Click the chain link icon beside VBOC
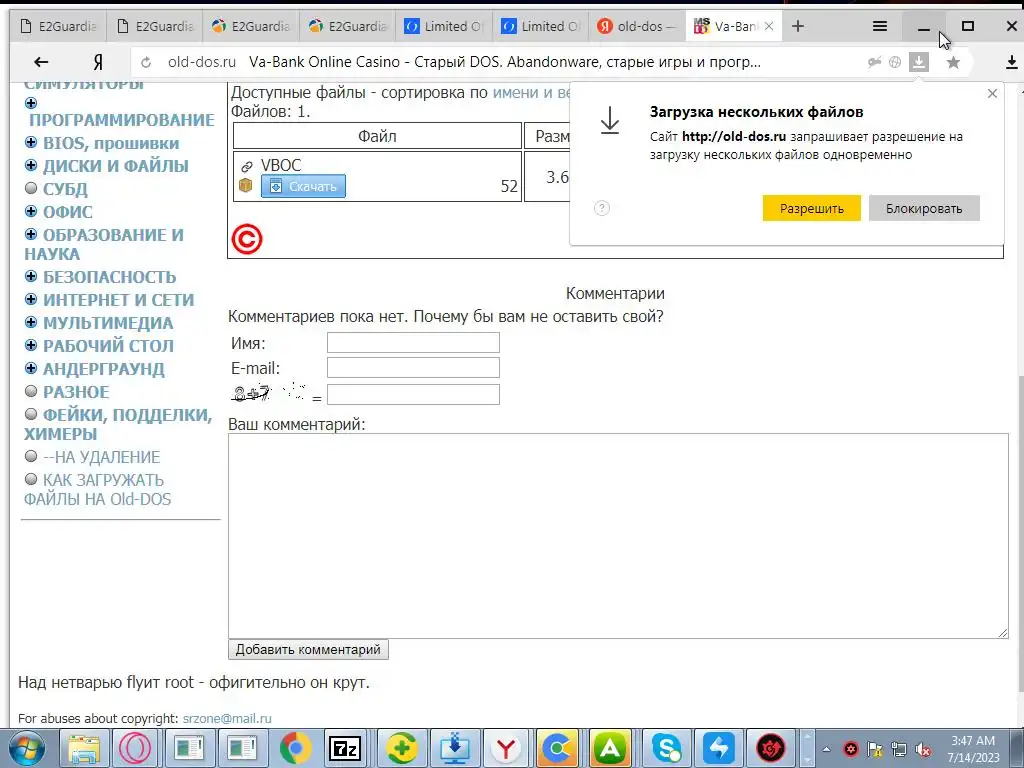The image size is (1024, 768). [x=246, y=167]
